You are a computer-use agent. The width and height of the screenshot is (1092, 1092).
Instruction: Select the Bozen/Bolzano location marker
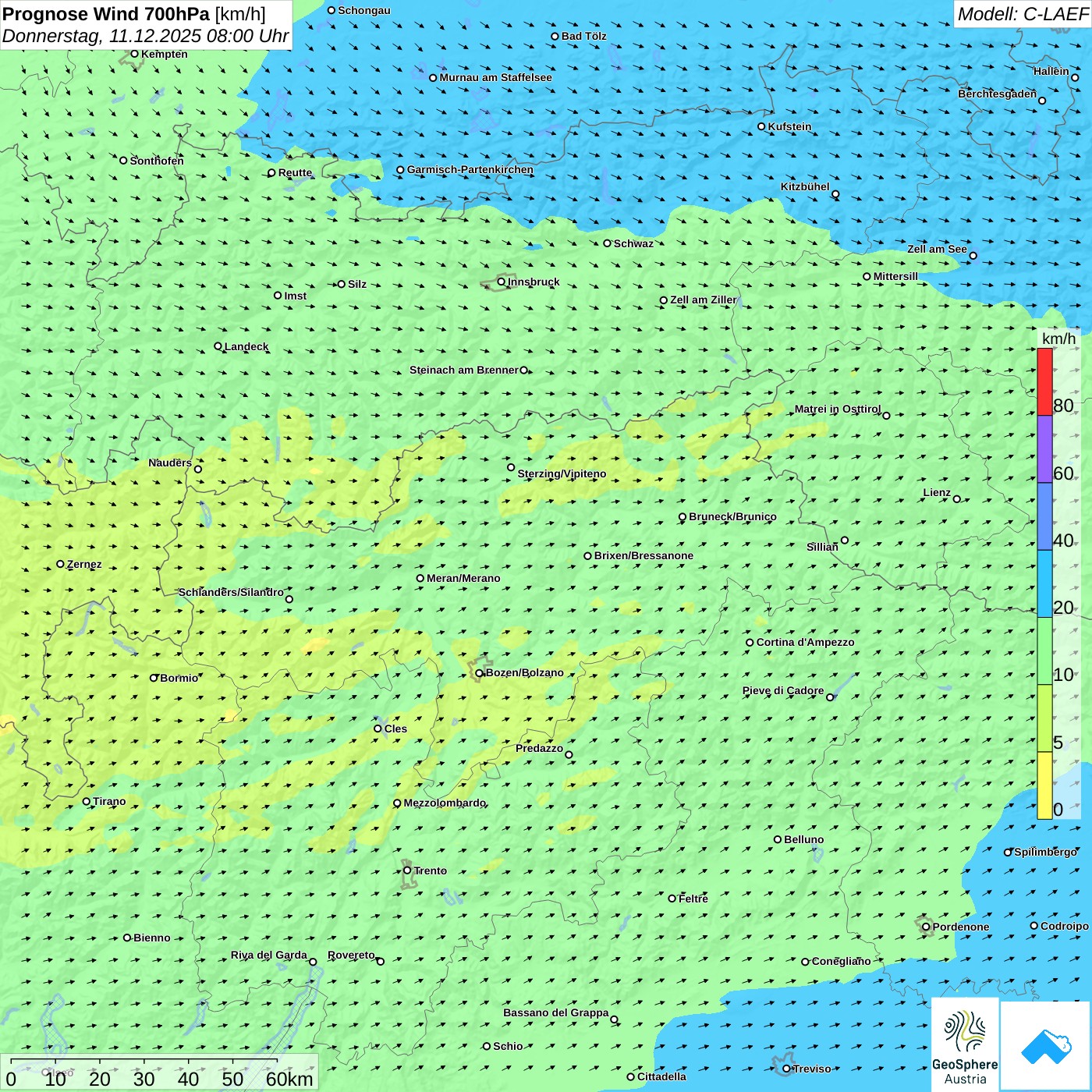pos(480,673)
